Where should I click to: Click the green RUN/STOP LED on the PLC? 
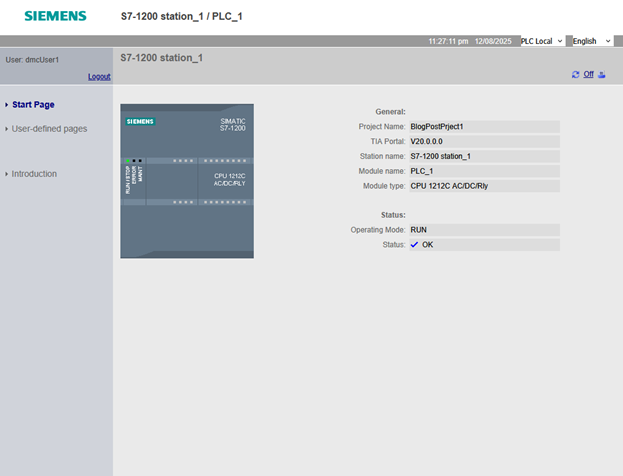(x=128, y=160)
